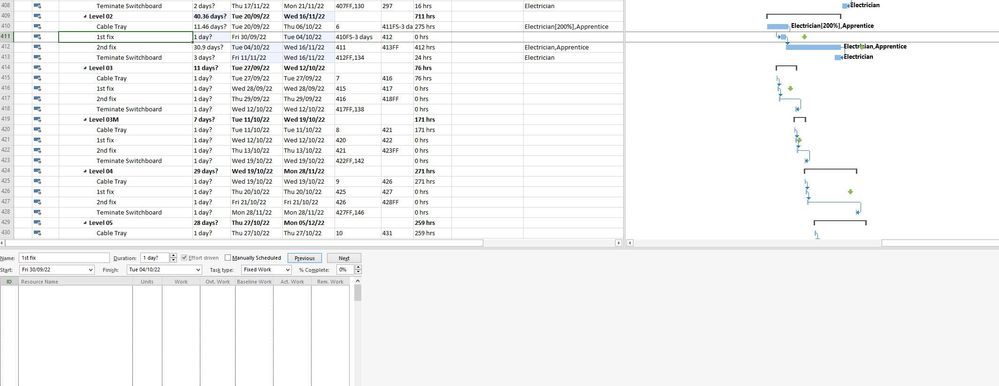The image size is (999, 386).
Task: Click the Units column header in form
Action: (147, 282)
